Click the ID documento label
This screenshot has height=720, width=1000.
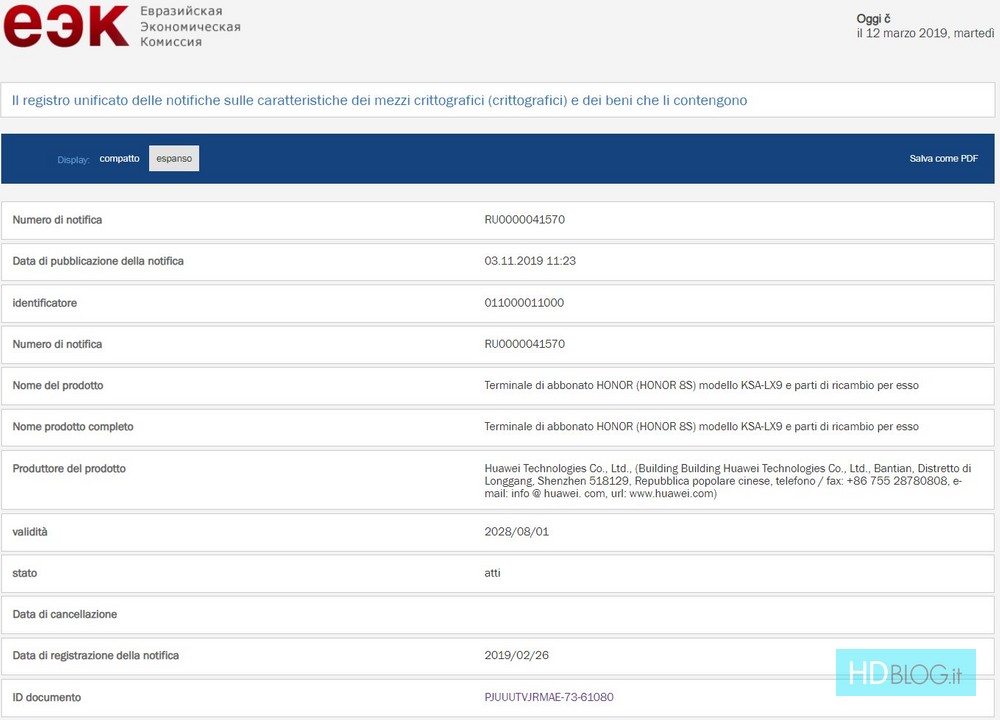coord(47,697)
